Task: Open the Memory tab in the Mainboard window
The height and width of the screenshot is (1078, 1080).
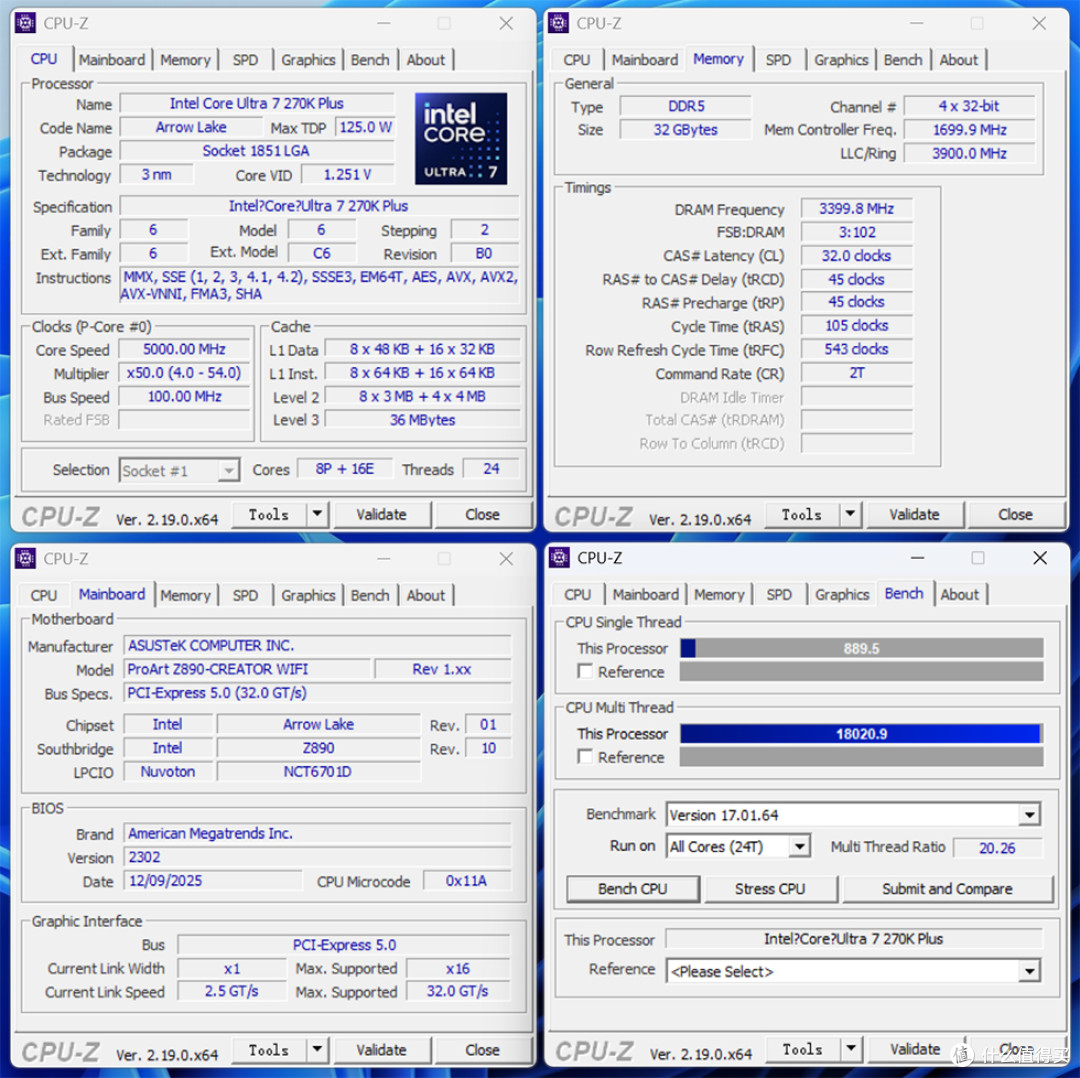Action: click(x=185, y=595)
